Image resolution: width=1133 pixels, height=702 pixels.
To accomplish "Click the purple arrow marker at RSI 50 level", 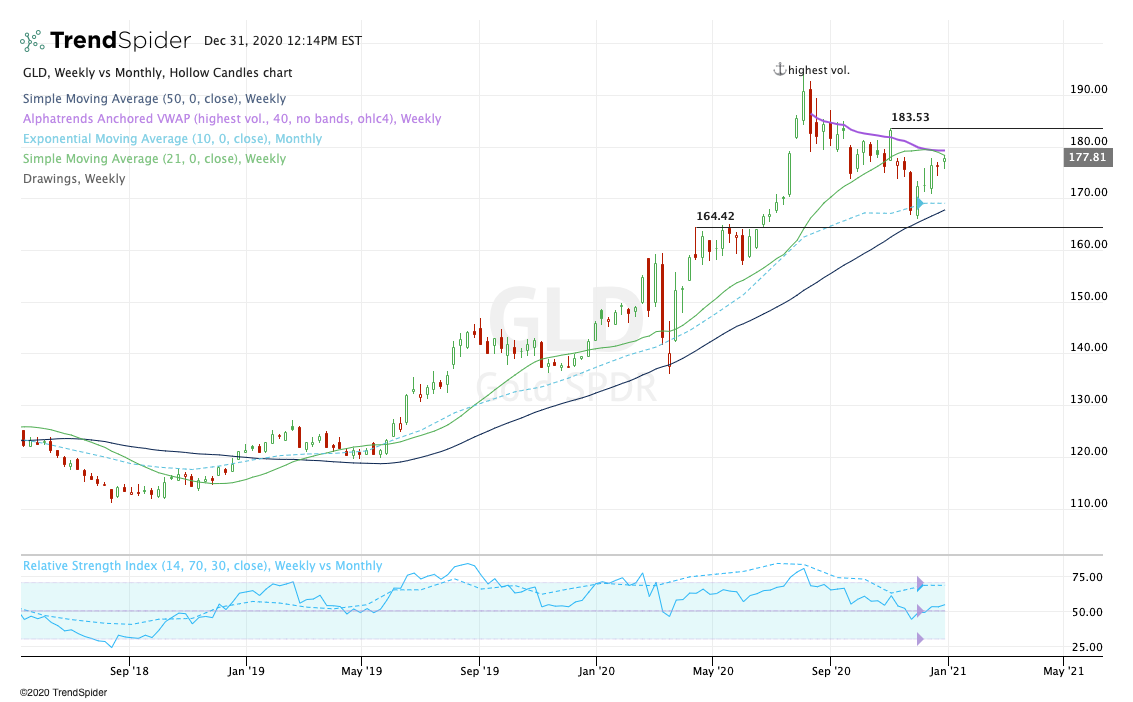I will tap(920, 611).
